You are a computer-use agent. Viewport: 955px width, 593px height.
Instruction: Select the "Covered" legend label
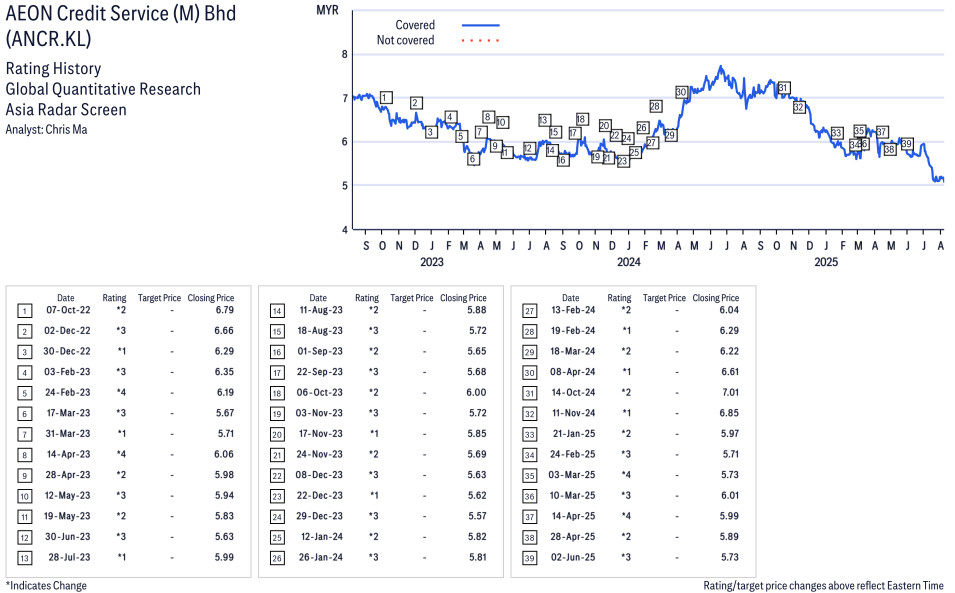tap(415, 25)
